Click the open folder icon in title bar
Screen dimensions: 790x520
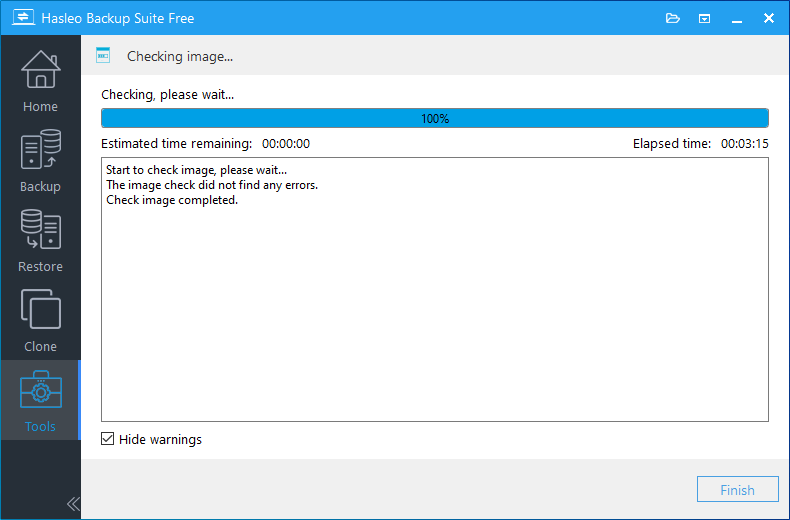point(672,18)
